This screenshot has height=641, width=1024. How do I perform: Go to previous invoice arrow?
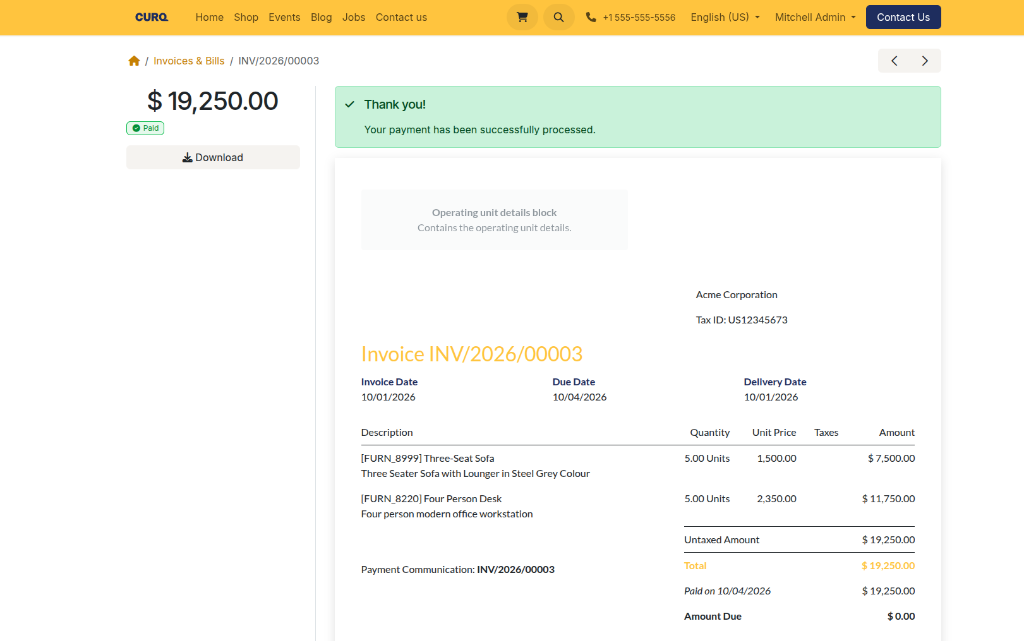click(894, 61)
